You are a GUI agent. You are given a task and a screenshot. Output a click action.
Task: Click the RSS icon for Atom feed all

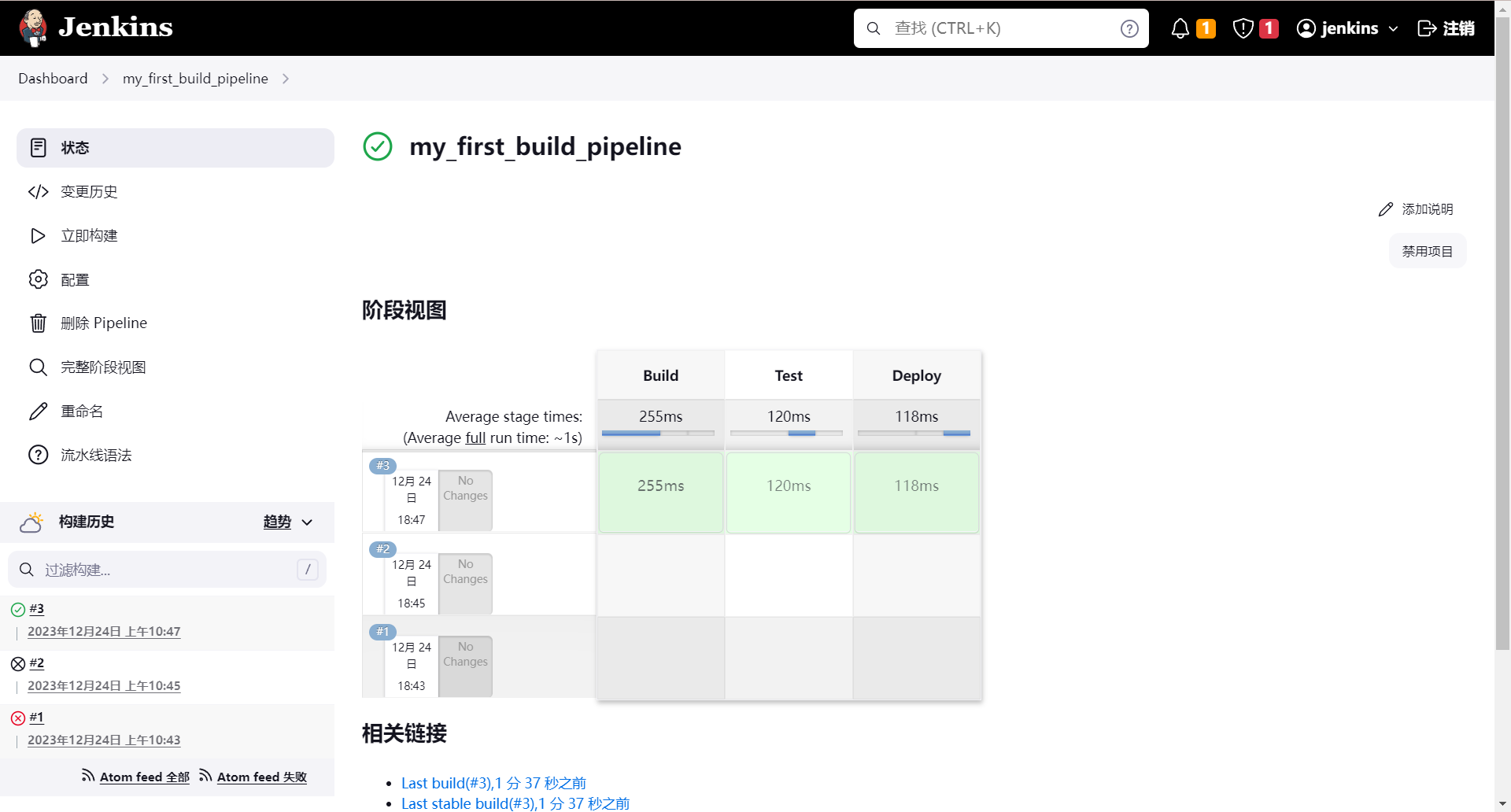[x=88, y=776]
